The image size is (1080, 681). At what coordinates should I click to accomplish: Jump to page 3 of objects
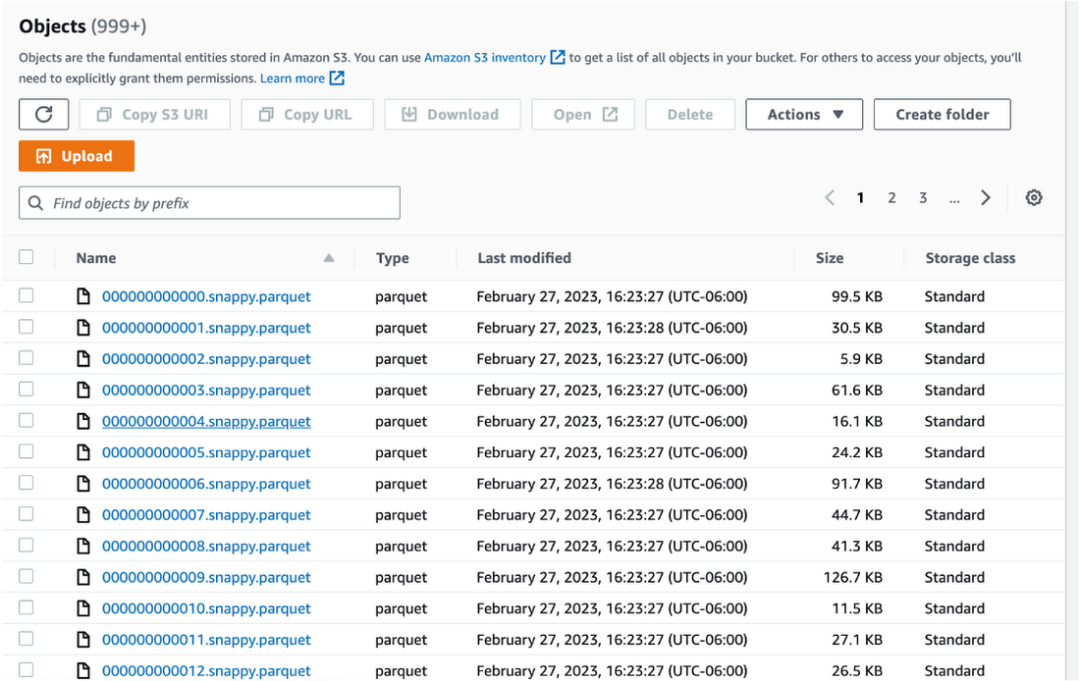point(923,198)
